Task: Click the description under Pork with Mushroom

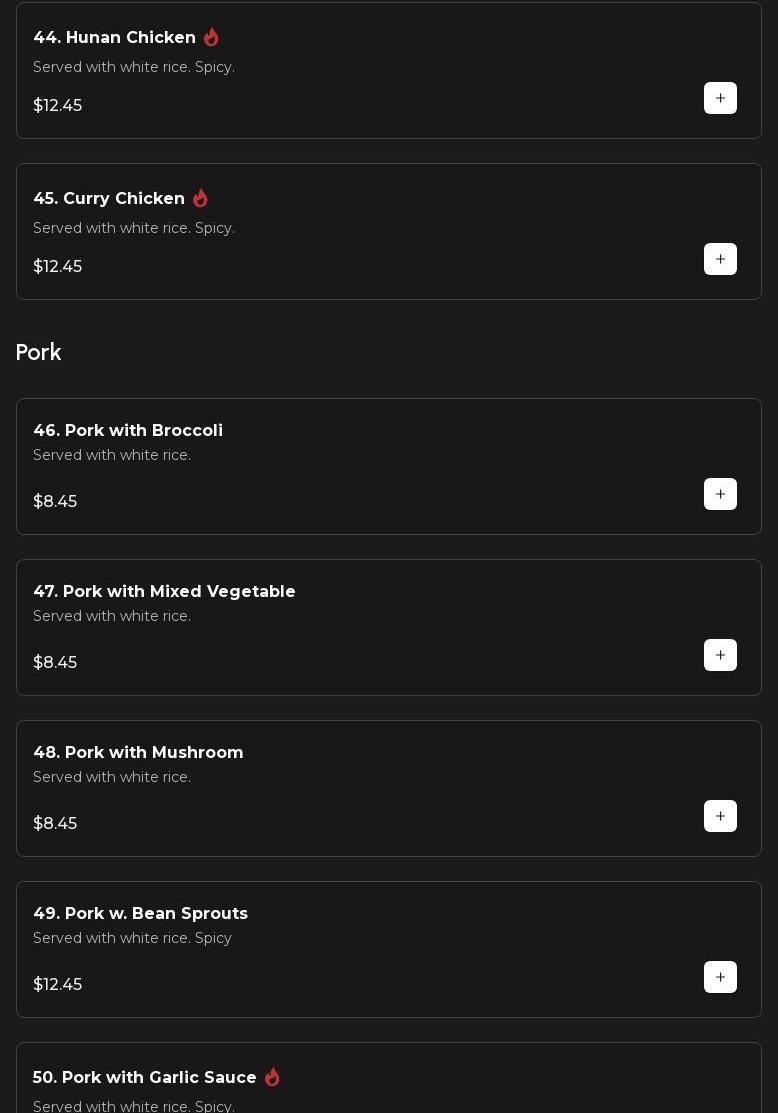Action: coord(112,777)
